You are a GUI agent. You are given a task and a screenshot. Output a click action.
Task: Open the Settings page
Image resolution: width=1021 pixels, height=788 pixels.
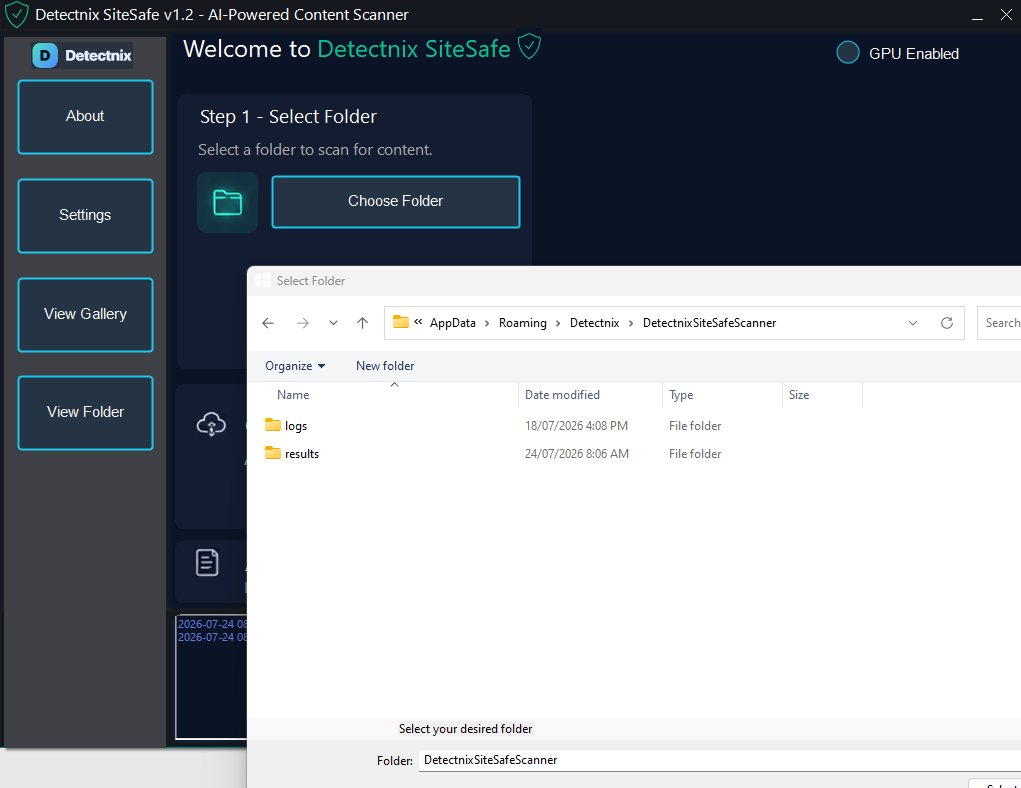(x=85, y=216)
